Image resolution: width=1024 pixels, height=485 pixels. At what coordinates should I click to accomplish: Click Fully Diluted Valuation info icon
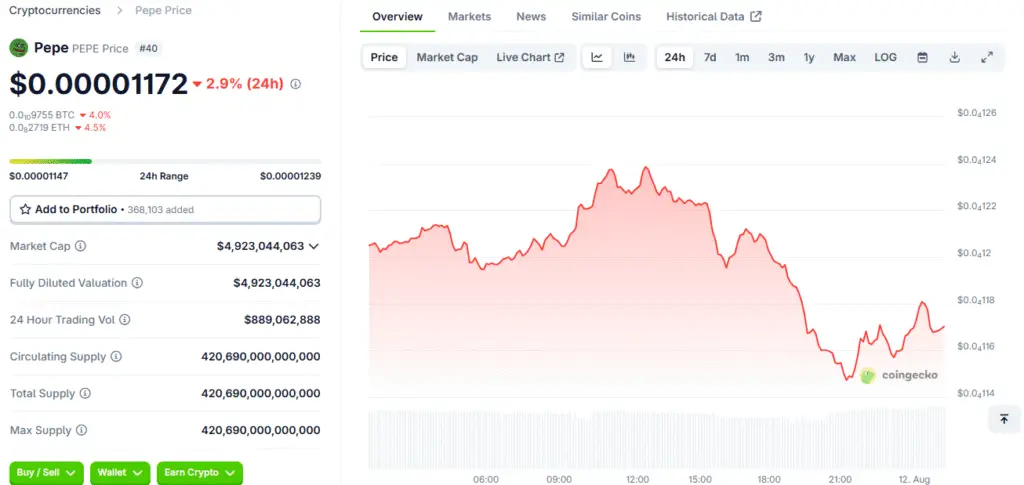pyautogui.click(x=137, y=283)
